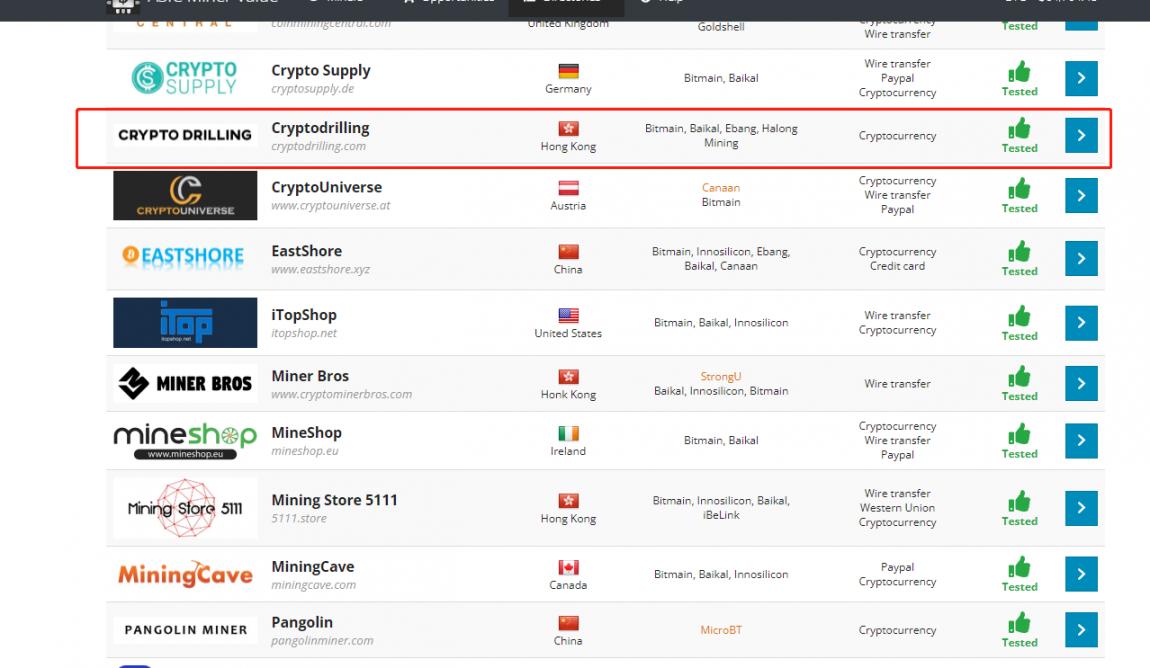The height and width of the screenshot is (668, 1150).
Task: Open MineShop details with blue arrow button
Action: click(1081, 440)
